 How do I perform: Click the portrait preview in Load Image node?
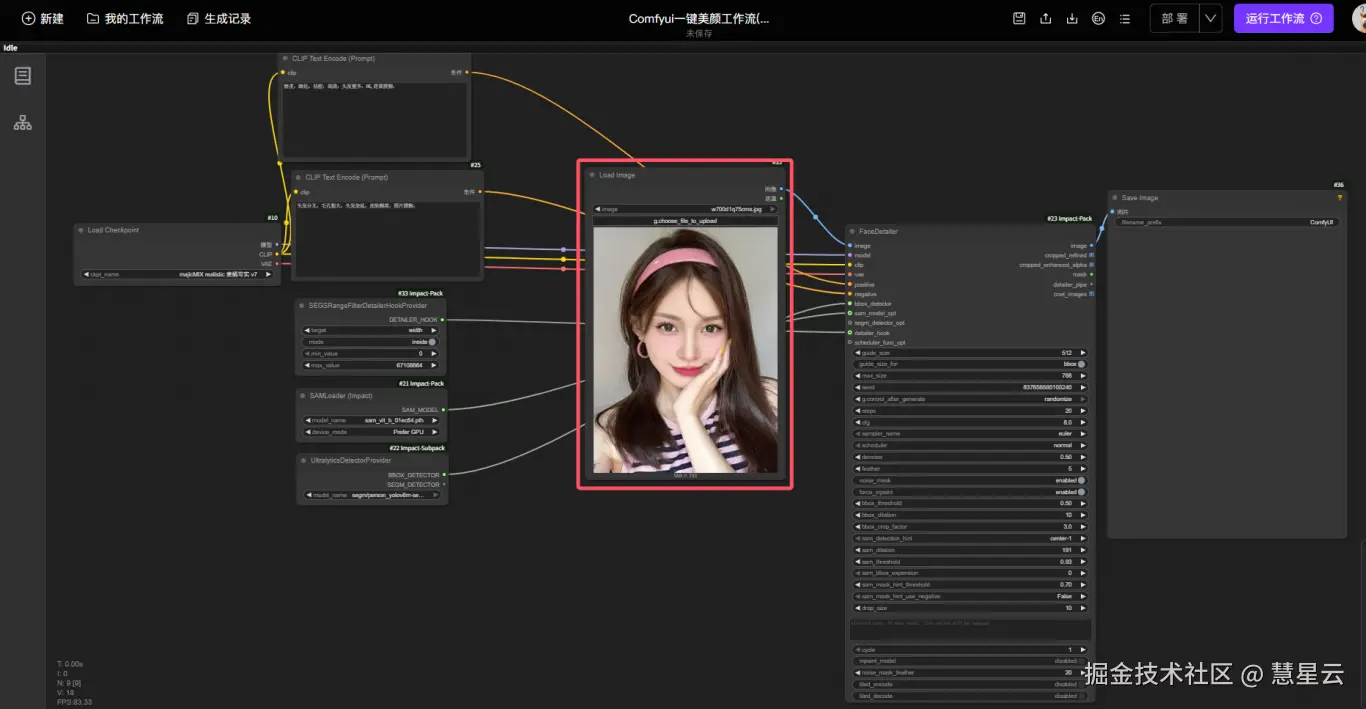tap(685, 350)
